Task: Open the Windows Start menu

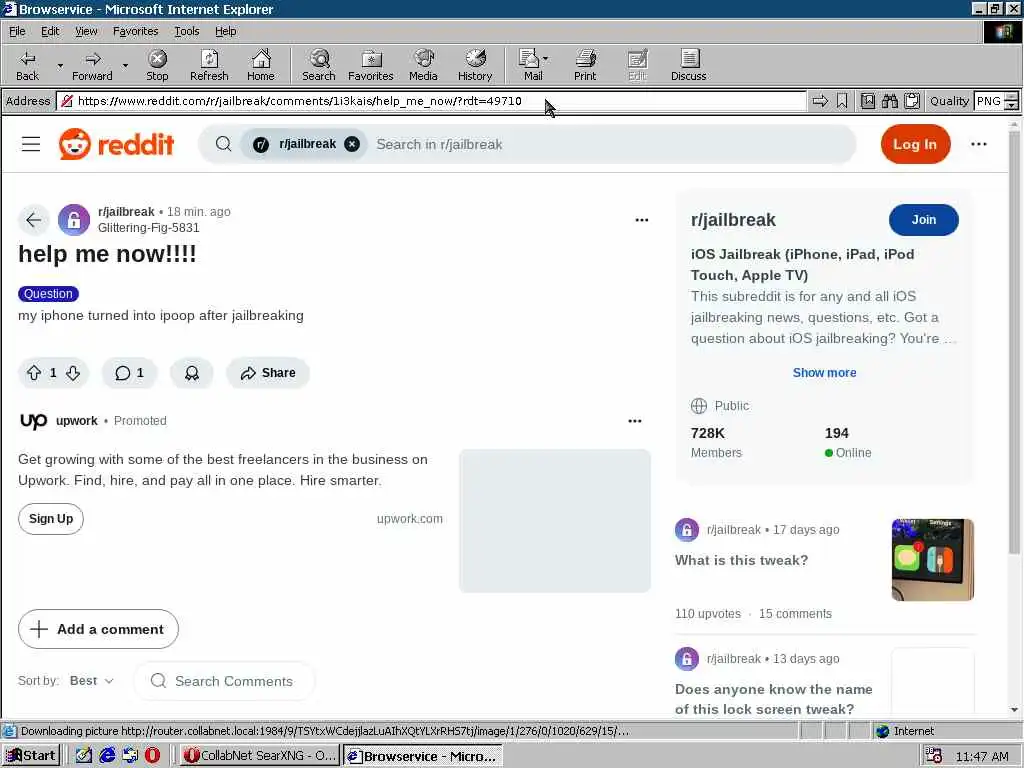Action: point(31,756)
